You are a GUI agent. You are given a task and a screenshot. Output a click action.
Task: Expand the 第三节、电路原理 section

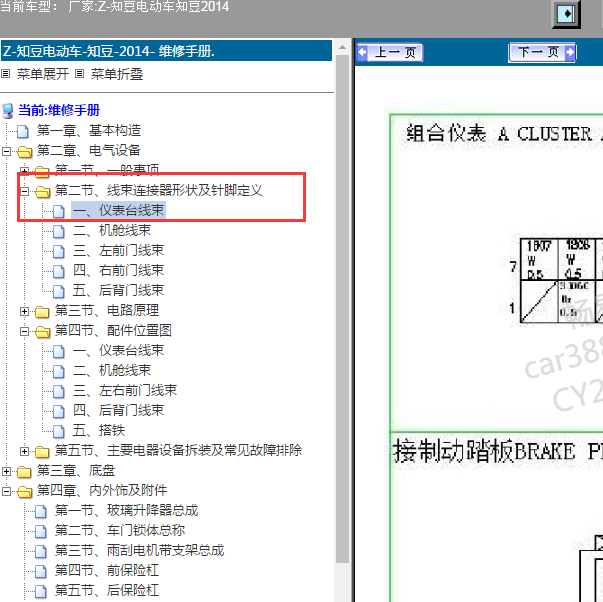tap(25, 311)
